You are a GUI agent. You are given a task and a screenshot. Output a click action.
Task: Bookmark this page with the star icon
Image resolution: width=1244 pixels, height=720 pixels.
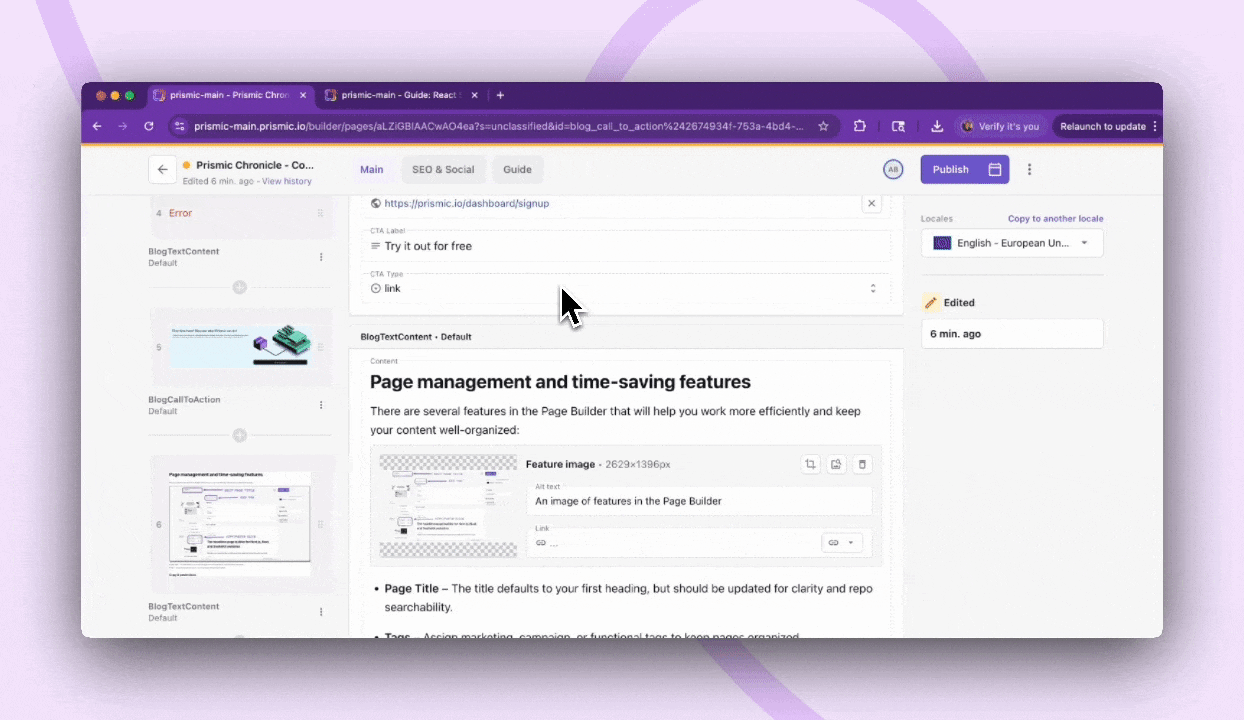pyautogui.click(x=823, y=127)
